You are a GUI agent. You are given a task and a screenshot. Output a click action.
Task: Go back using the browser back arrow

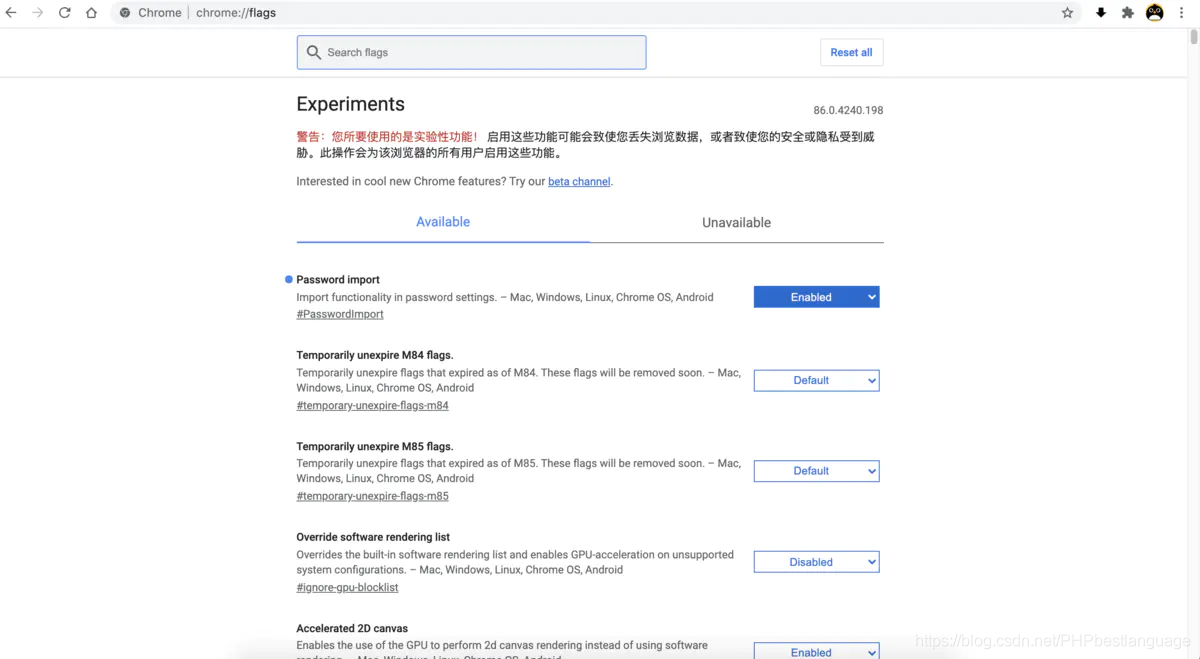click(11, 13)
